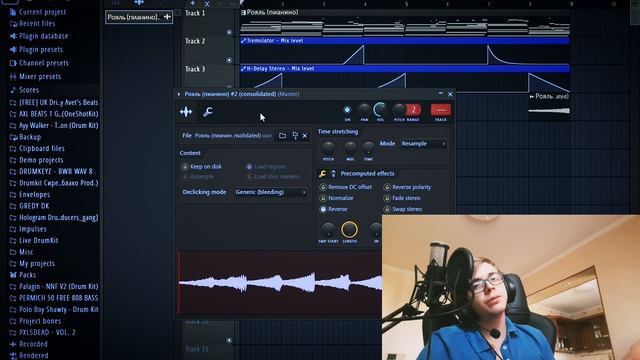Mute Track 1 with its dot
Image resolution: width=640 pixels, height=360 pixels.
pyautogui.click(x=229, y=32)
